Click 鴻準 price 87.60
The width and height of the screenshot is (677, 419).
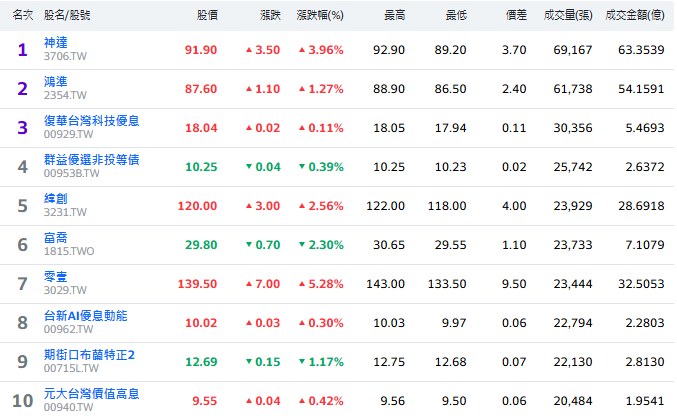(201, 89)
